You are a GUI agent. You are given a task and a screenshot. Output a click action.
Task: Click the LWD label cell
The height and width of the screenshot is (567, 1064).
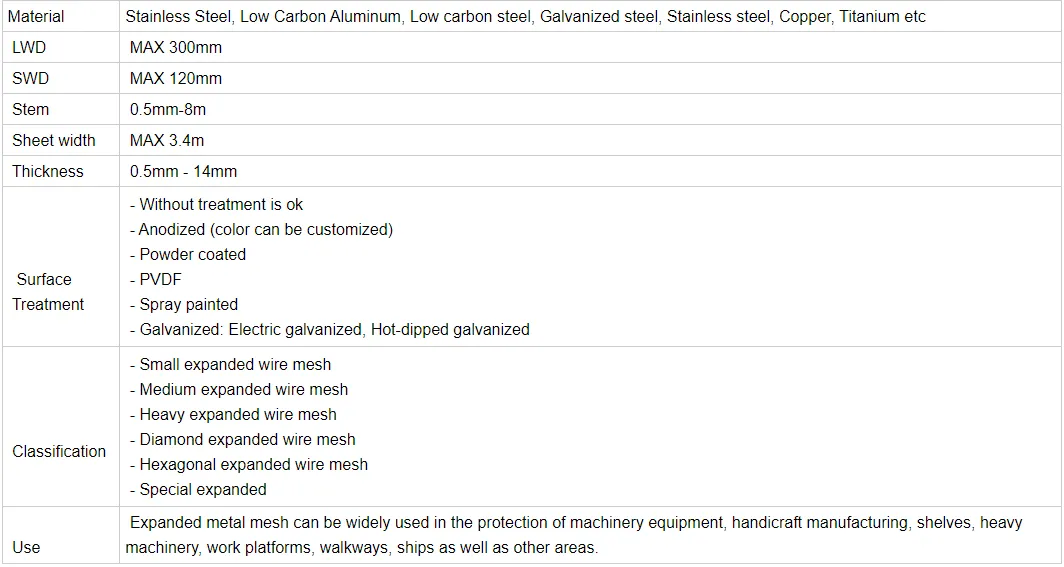coord(29,47)
